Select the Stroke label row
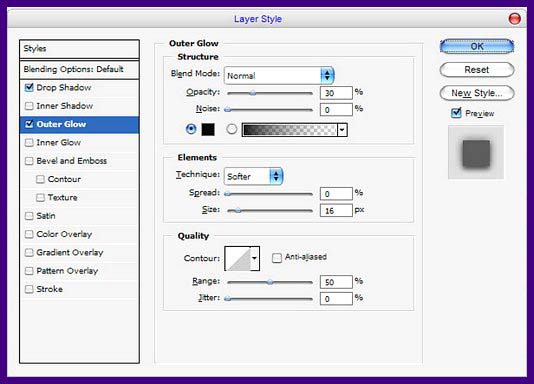The width and height of the screenshot is (534, 384). coord(79,289)
